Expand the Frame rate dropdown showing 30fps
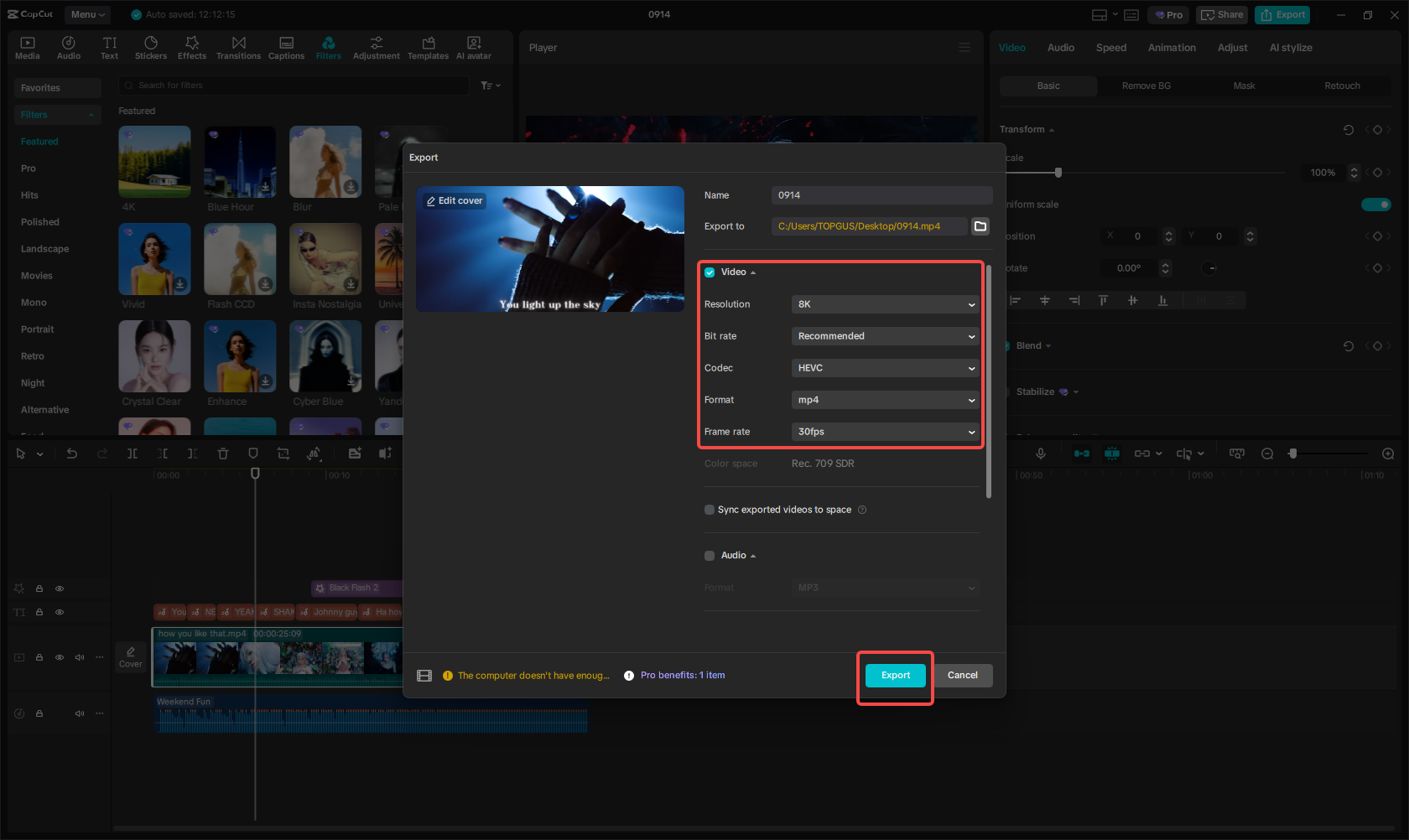 point(885,431)
